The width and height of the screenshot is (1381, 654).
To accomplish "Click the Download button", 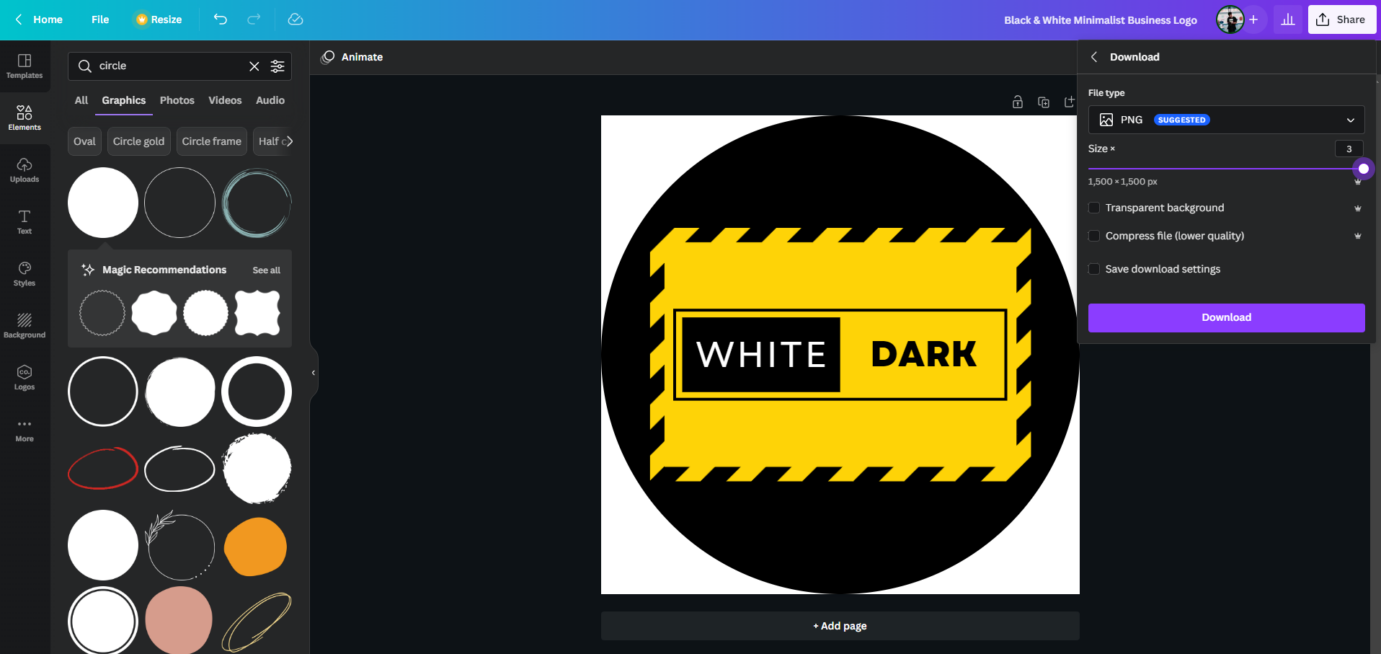I will [1226, 317].
